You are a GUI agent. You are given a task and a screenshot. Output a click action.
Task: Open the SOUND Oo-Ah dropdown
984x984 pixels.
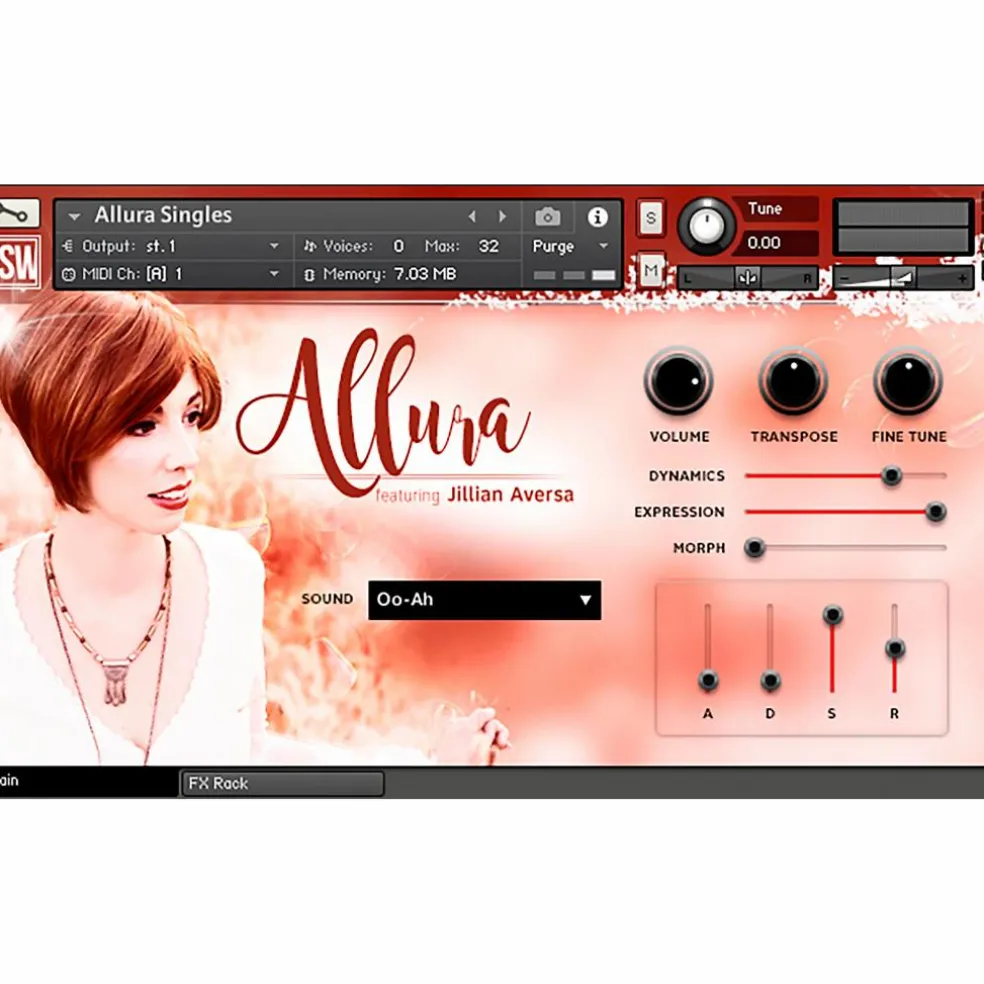[484, 600]
